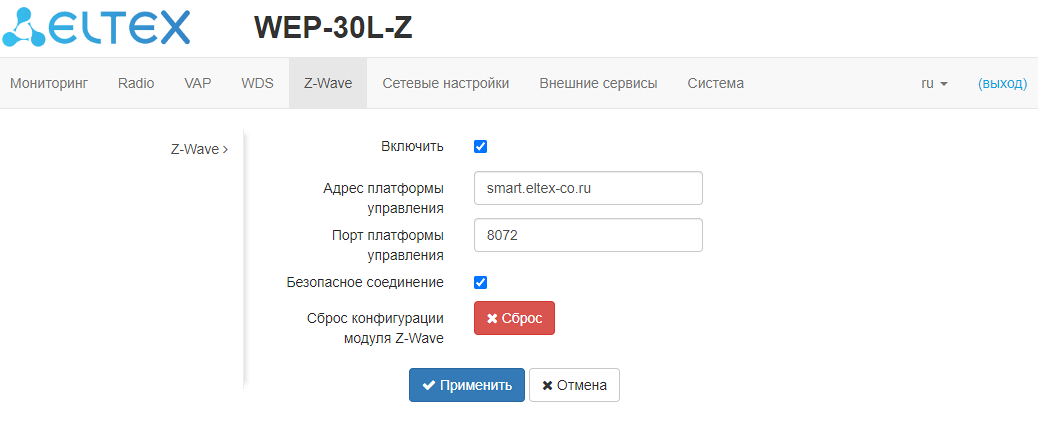The image size is (1038, 442).
Task: Open Сетевые настройки tab
Action: click(x=446, y=84)
